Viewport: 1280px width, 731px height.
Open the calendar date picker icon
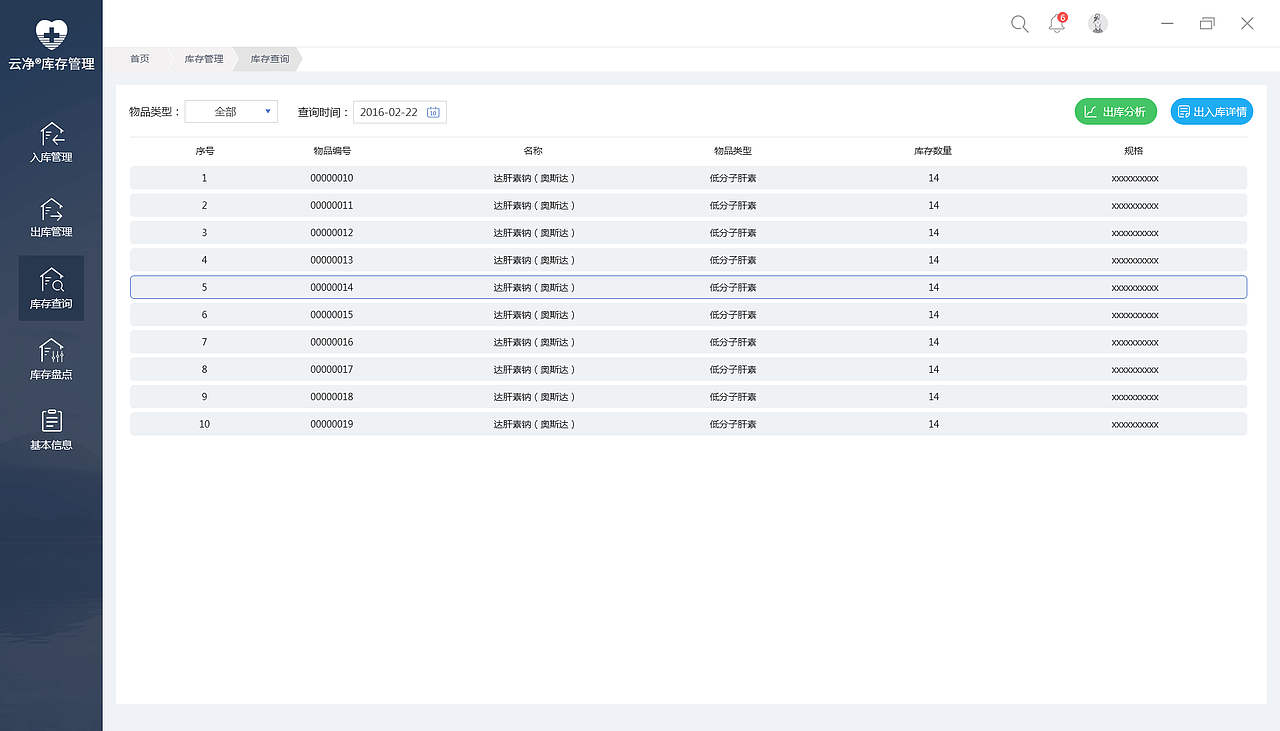[433, 112]
